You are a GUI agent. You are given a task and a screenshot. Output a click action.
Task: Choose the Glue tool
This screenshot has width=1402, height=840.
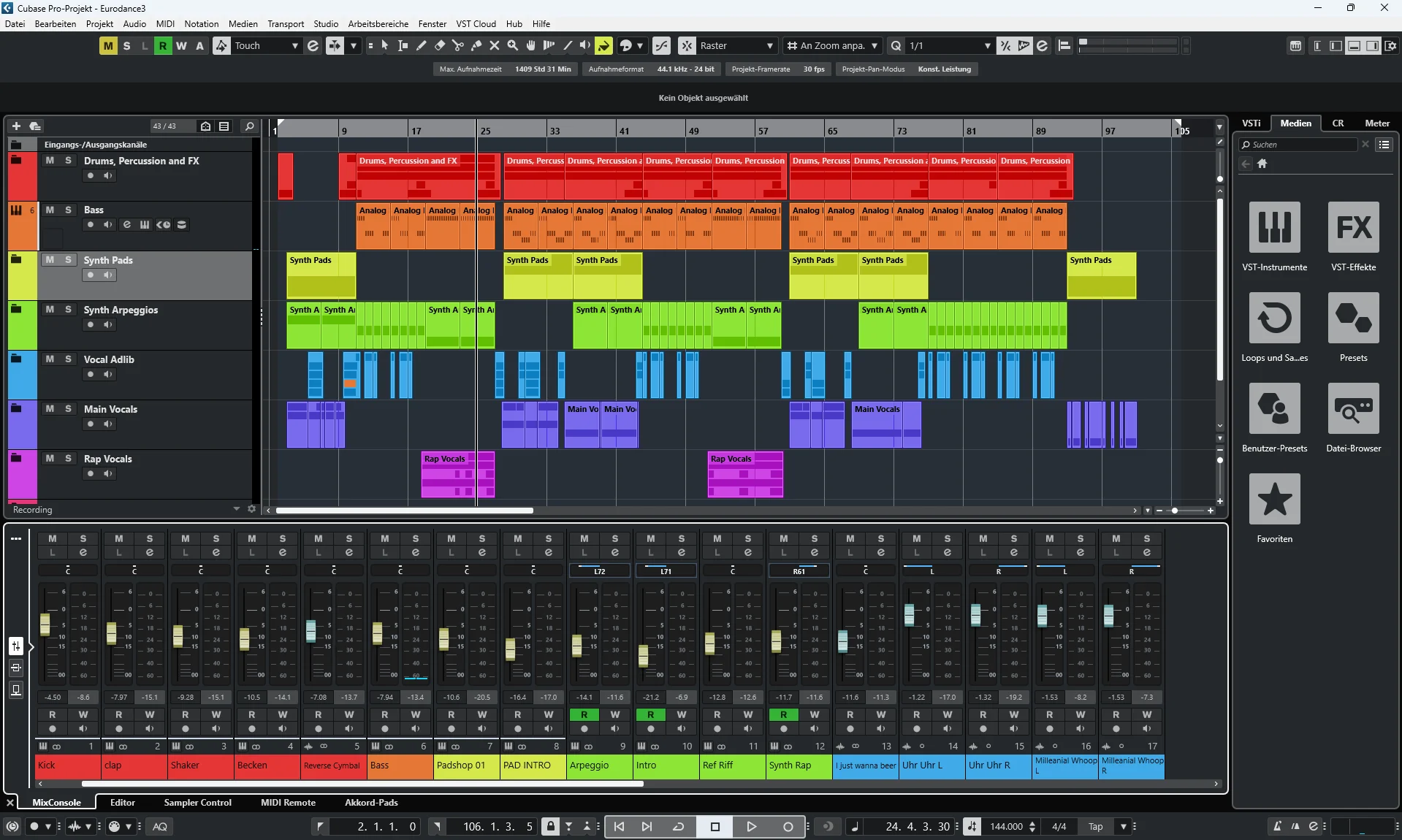tap(476, 45)
